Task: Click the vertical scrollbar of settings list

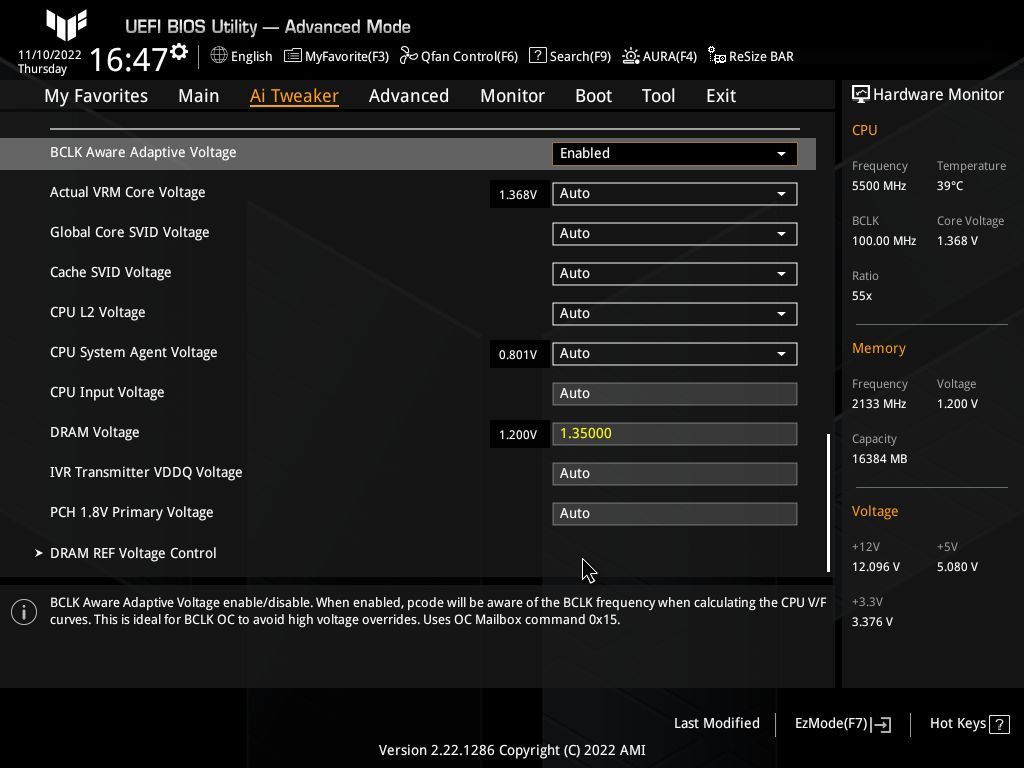Action: click(x=828, y=503)
